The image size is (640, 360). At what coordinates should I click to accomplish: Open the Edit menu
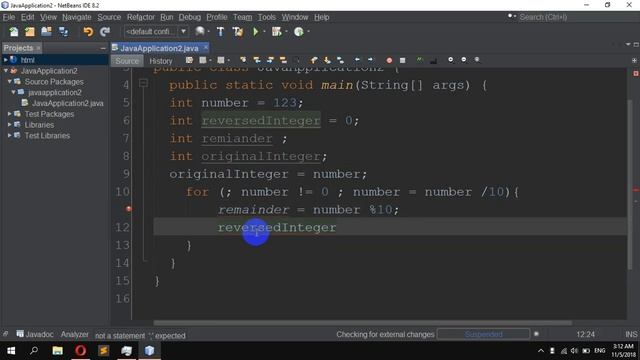coord(27,17)
